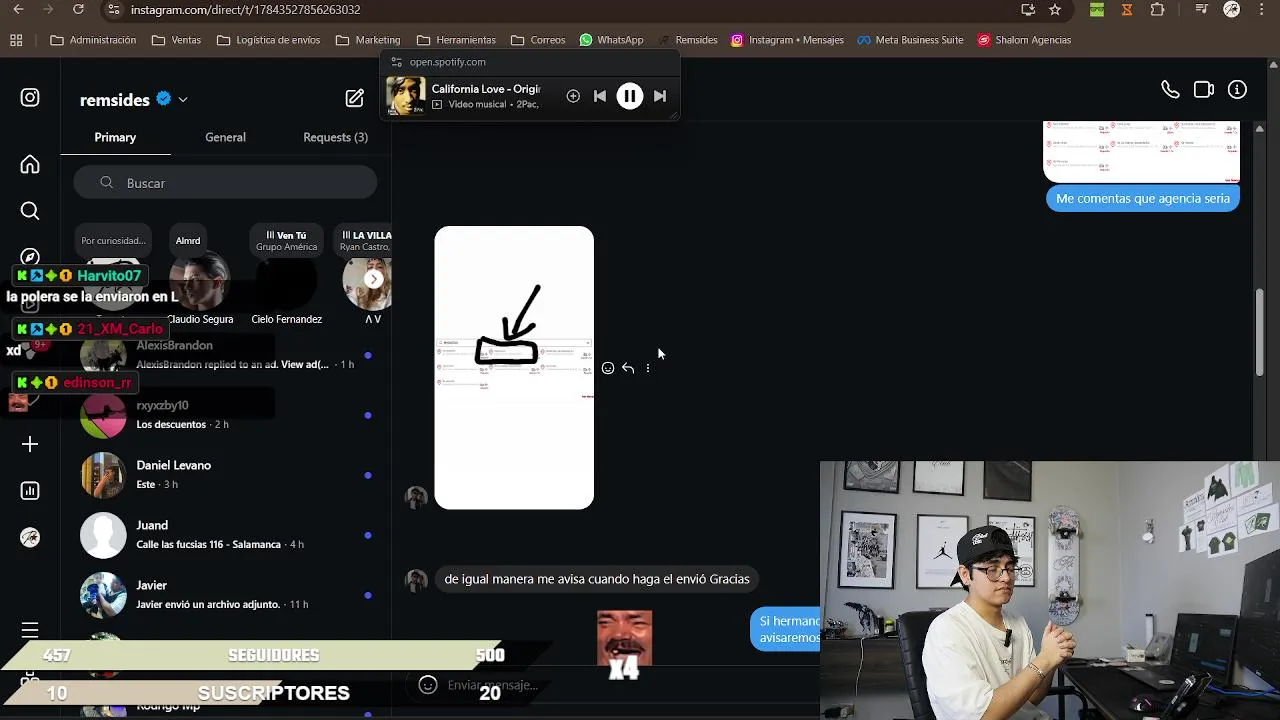Image resolution: width=1280 pixels, height=720 pixels.
Task: Compose a new message with pencil icon
Action: click(355, 98)
